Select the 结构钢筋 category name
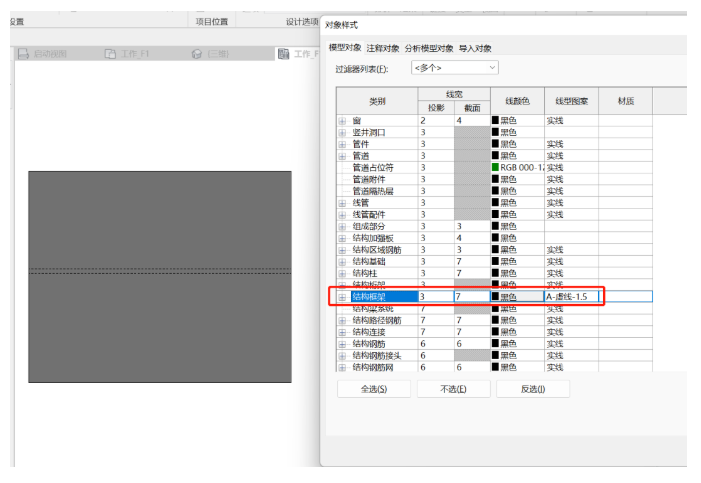The height and width of the screenshot is (483, 701). click(369, 344)
